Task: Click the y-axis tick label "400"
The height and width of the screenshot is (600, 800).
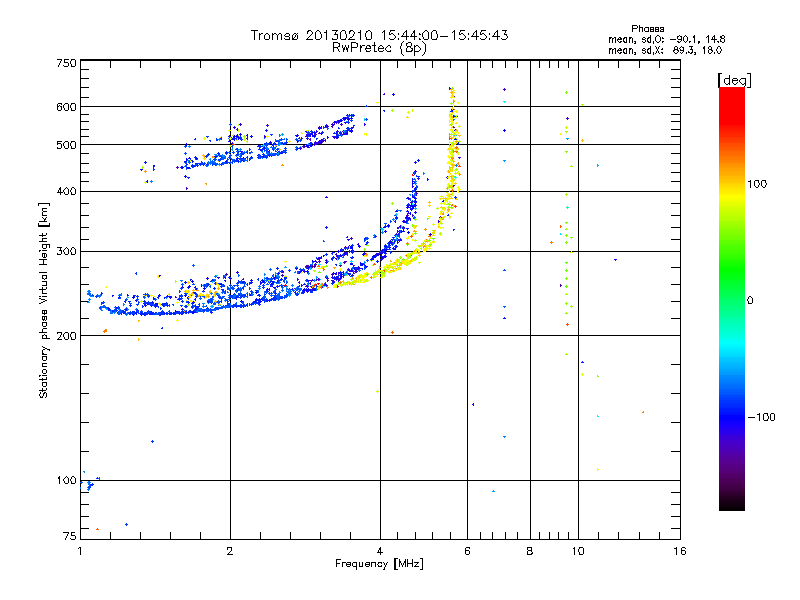Action: point(66,191)
